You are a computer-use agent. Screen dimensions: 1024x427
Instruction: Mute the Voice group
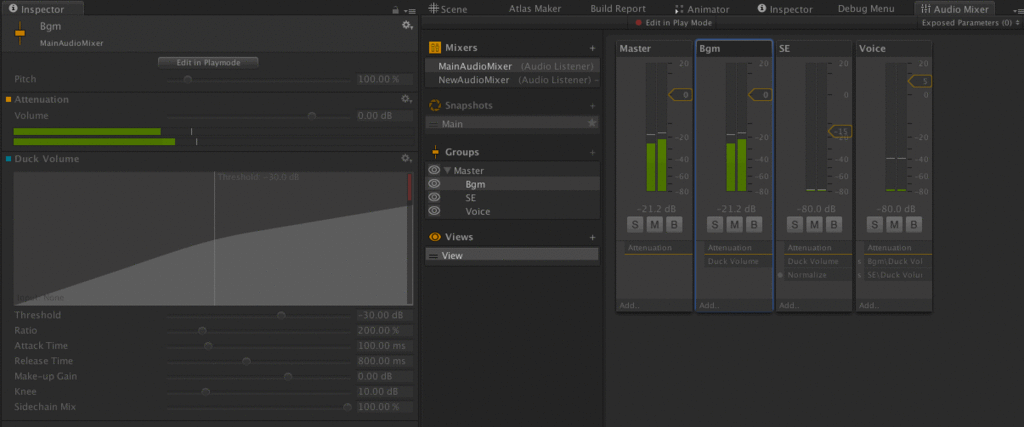(893, 225)
